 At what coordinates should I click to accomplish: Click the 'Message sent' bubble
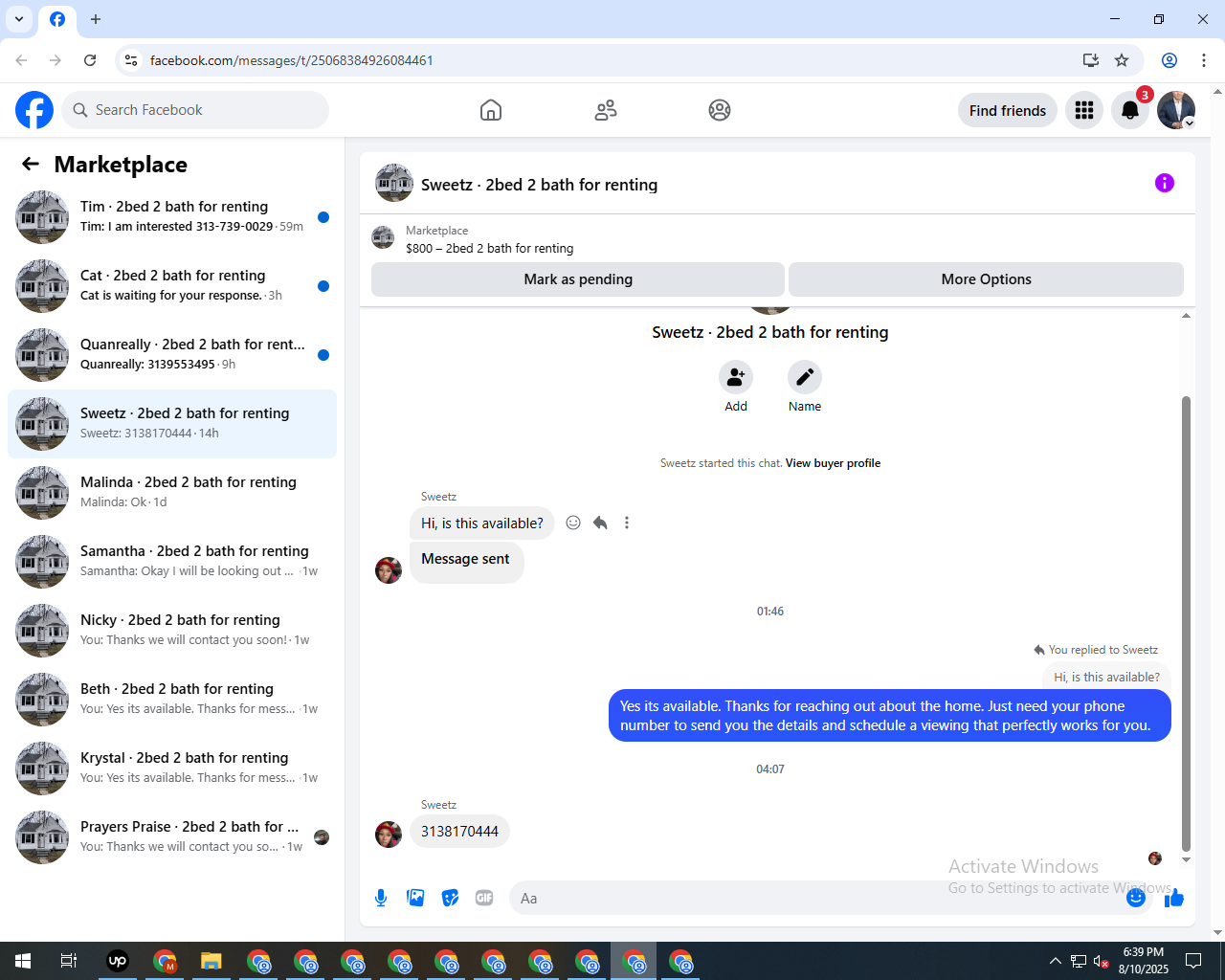pyautogui.click(x=466, y=562)
